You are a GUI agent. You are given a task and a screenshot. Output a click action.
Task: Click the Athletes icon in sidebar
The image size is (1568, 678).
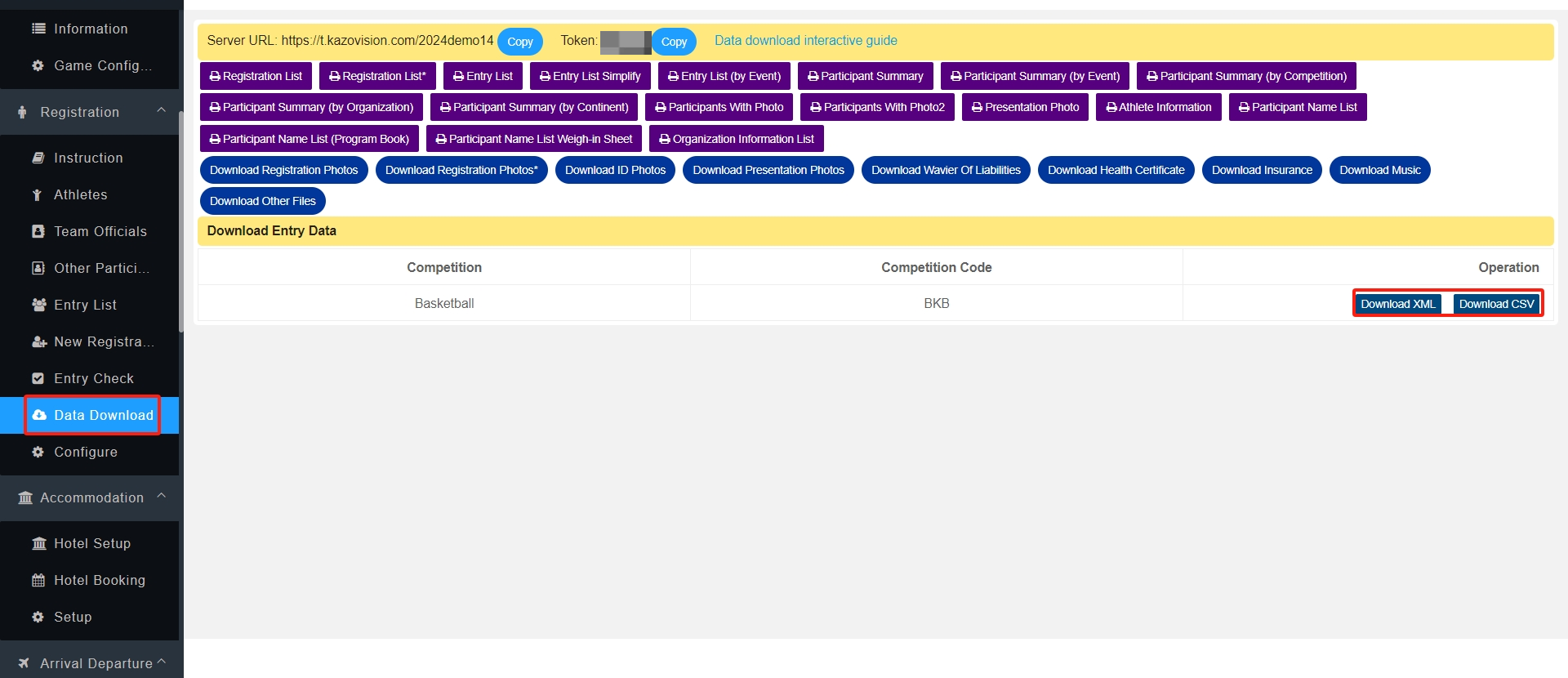38,194
